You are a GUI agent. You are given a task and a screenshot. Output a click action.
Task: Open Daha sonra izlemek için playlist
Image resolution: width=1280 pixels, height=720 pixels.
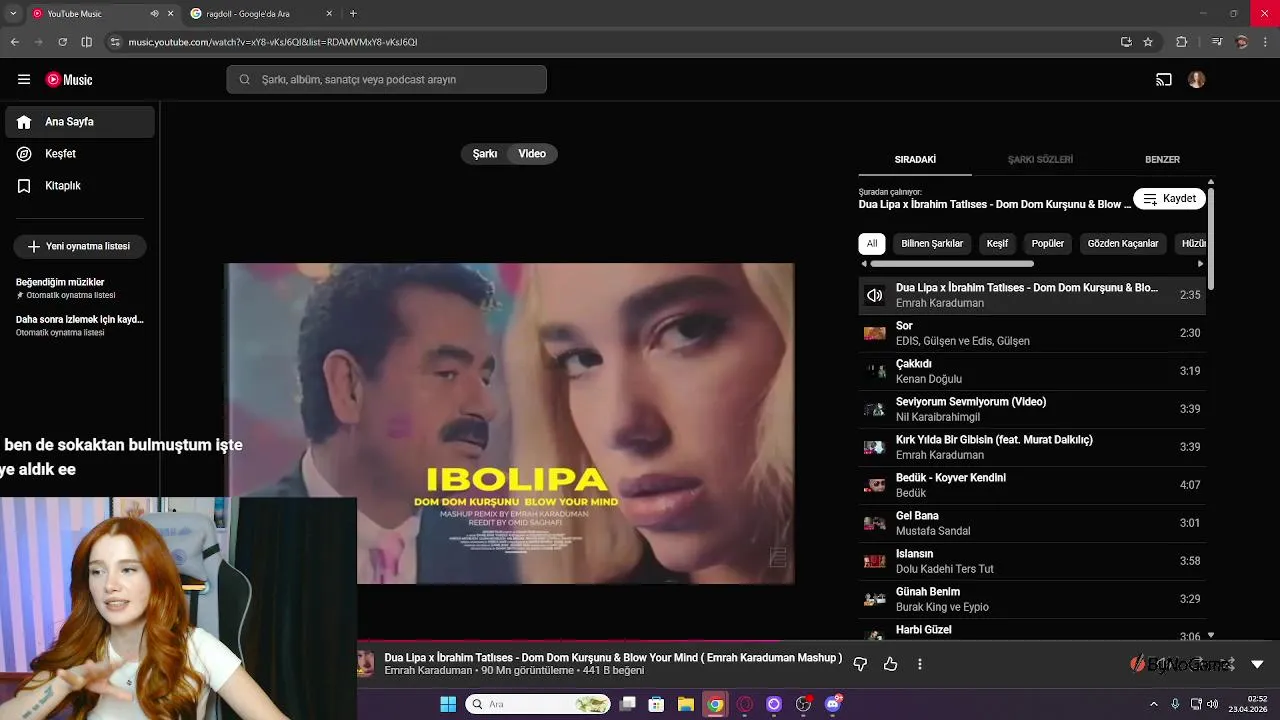pyautogui.click(x=80, y=325)
